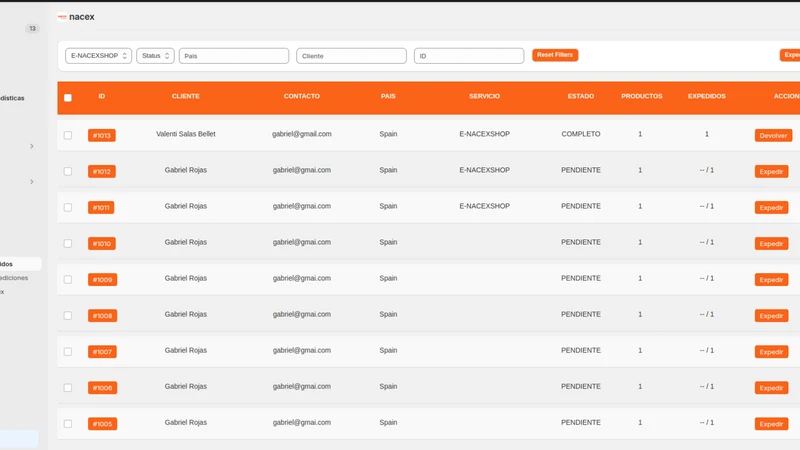Open order badge #1012
The height and width of the screenshot is (450, 800).
102,171
